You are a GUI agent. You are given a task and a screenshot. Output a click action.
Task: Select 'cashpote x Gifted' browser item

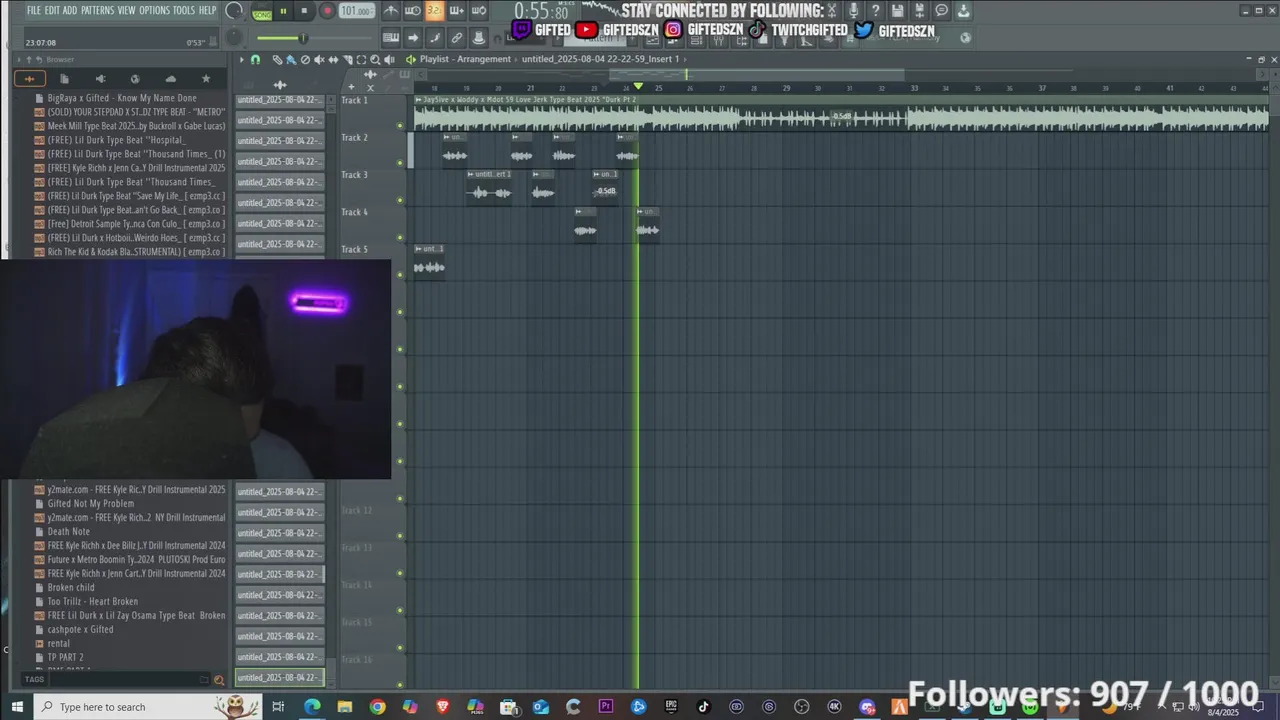[x=80, y=630]
